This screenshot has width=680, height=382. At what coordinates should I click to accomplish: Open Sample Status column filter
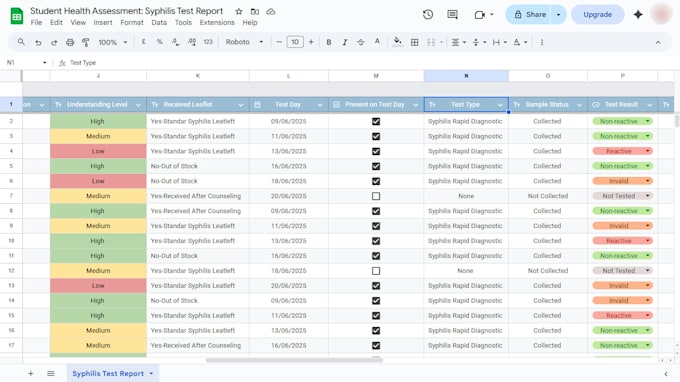coord(579,105)
